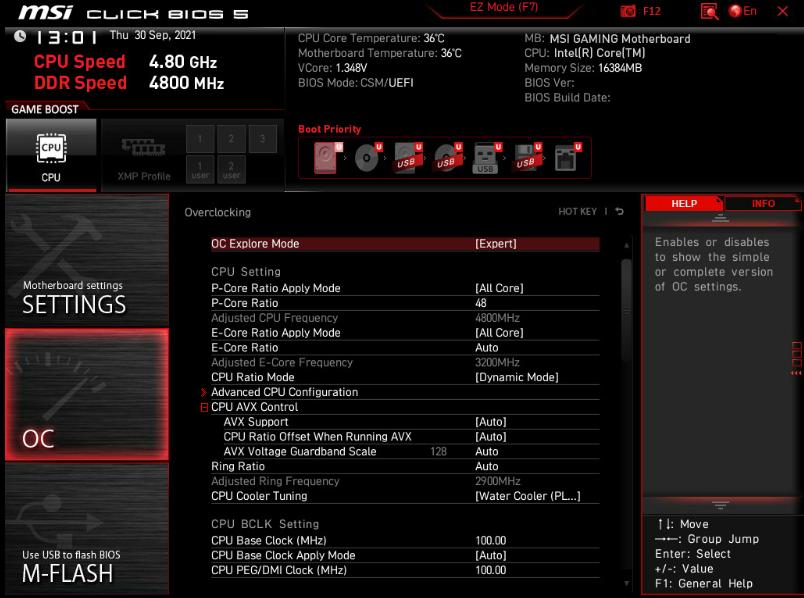Open the OC Explore Mode Expert dropdown

(496, 244)
